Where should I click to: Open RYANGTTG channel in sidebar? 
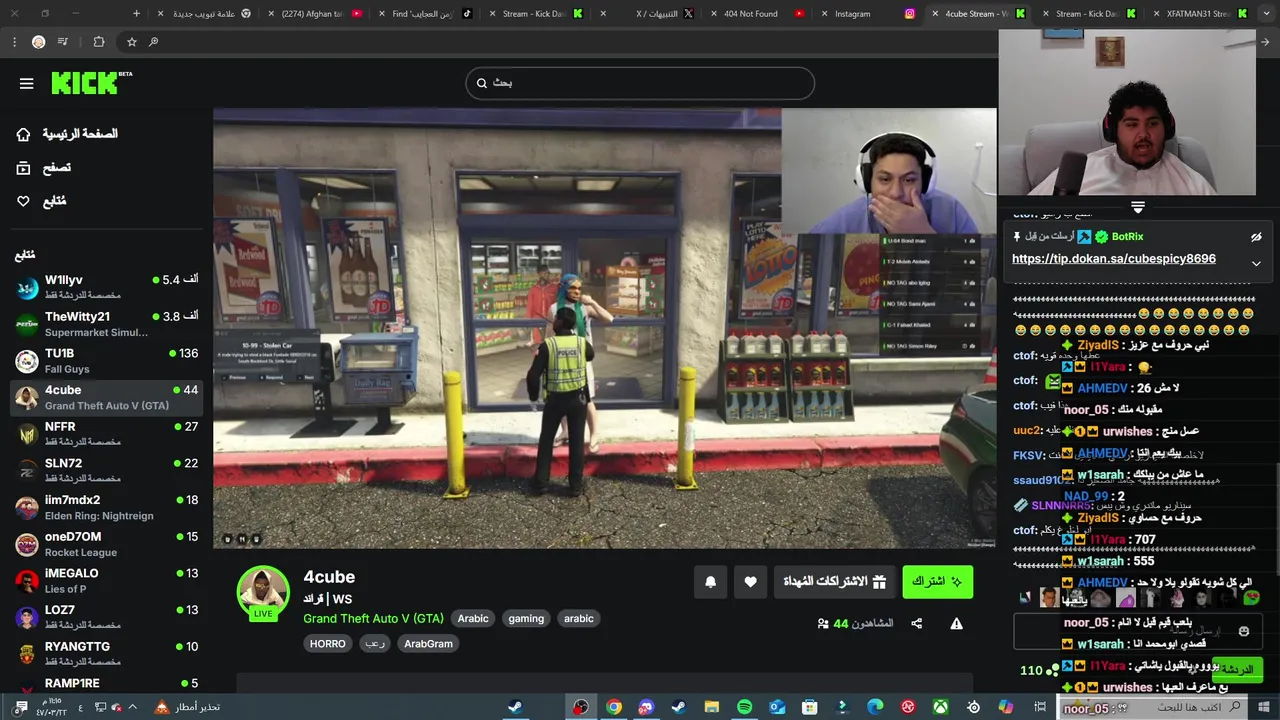point(106,654)
